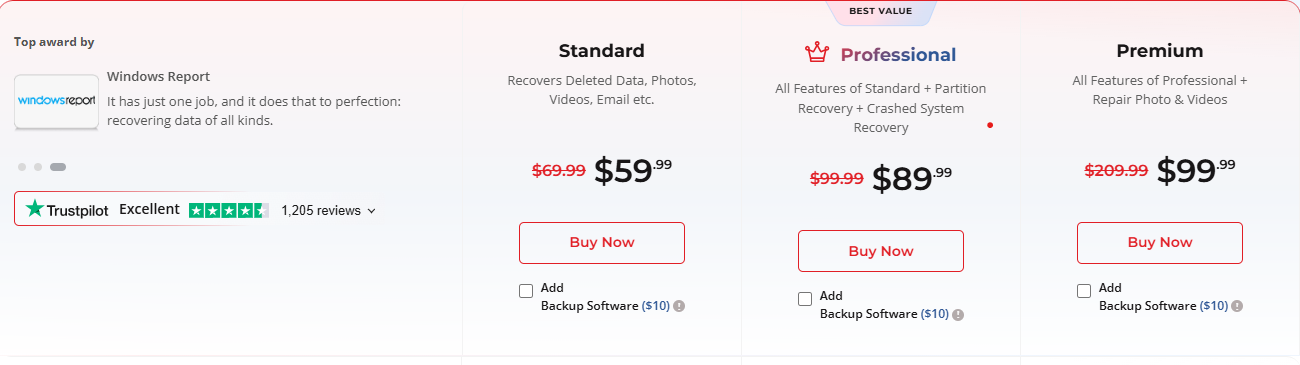Check Add Backup Software under Professional

[805, 299]
